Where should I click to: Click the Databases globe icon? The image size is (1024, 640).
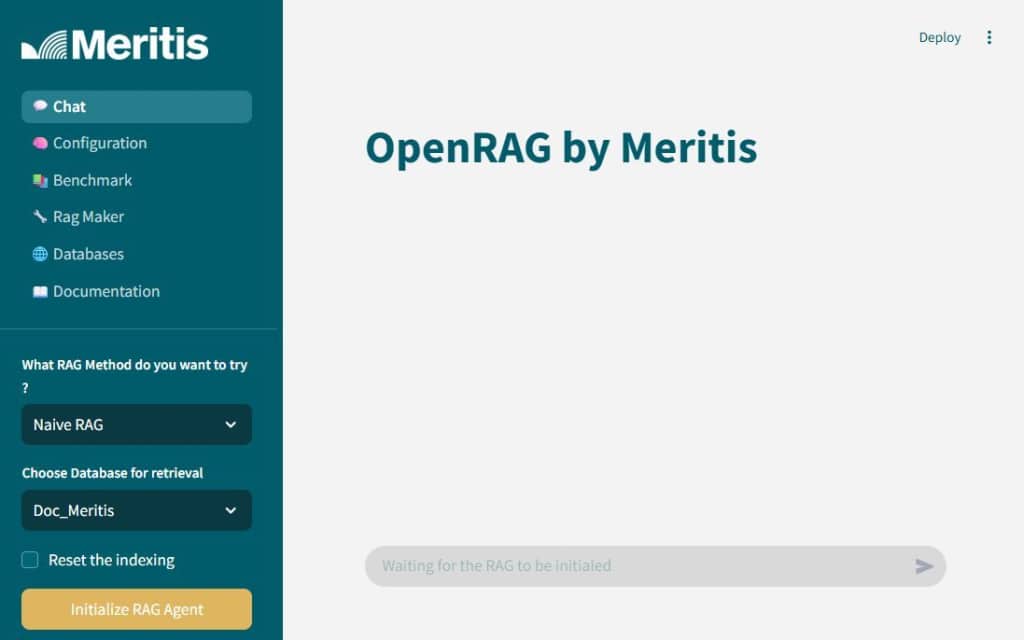pyautogui.click(x=40, y=254)
